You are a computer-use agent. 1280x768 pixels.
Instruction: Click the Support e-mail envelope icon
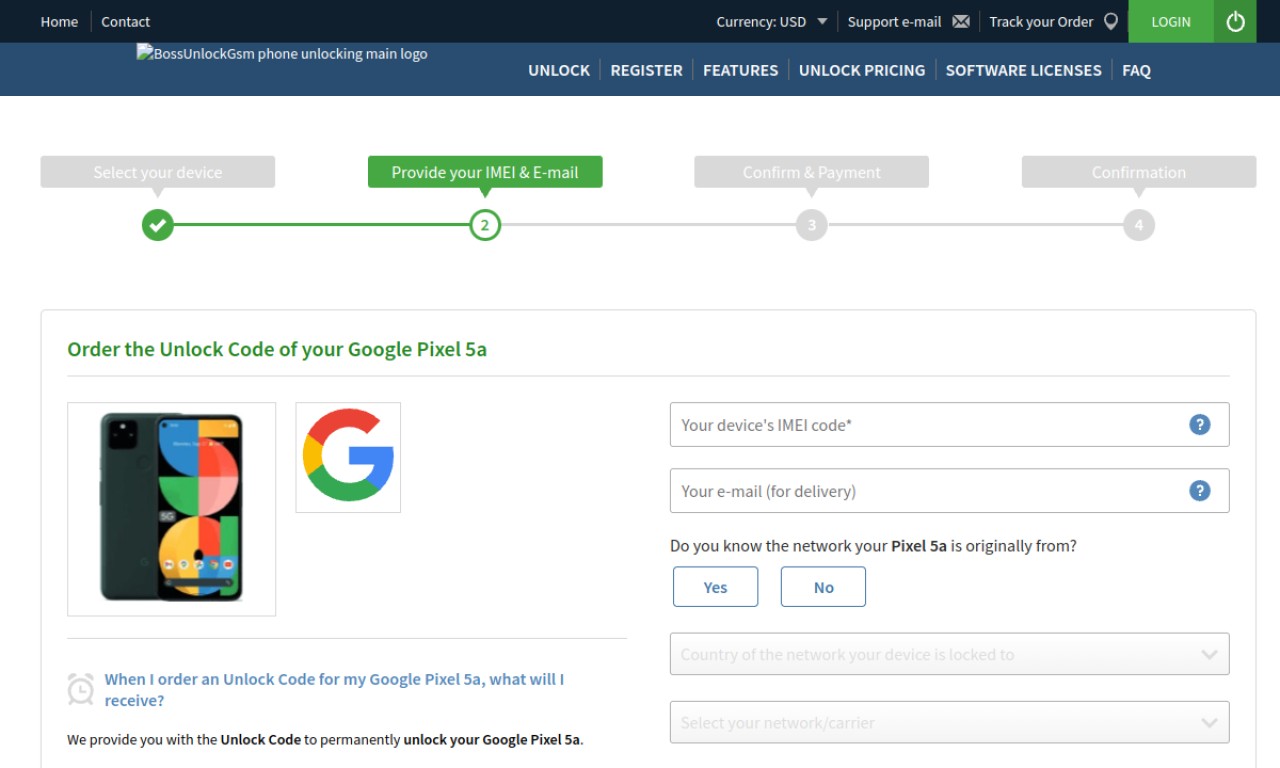point(961,21)
